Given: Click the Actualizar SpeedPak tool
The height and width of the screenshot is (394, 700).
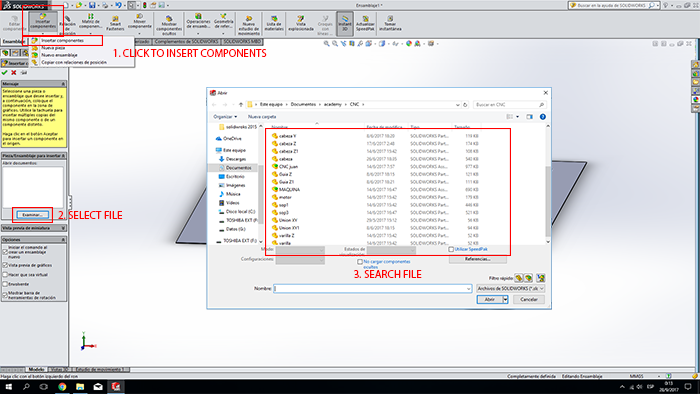Looking at the screenshot, I should pos(365,23).
